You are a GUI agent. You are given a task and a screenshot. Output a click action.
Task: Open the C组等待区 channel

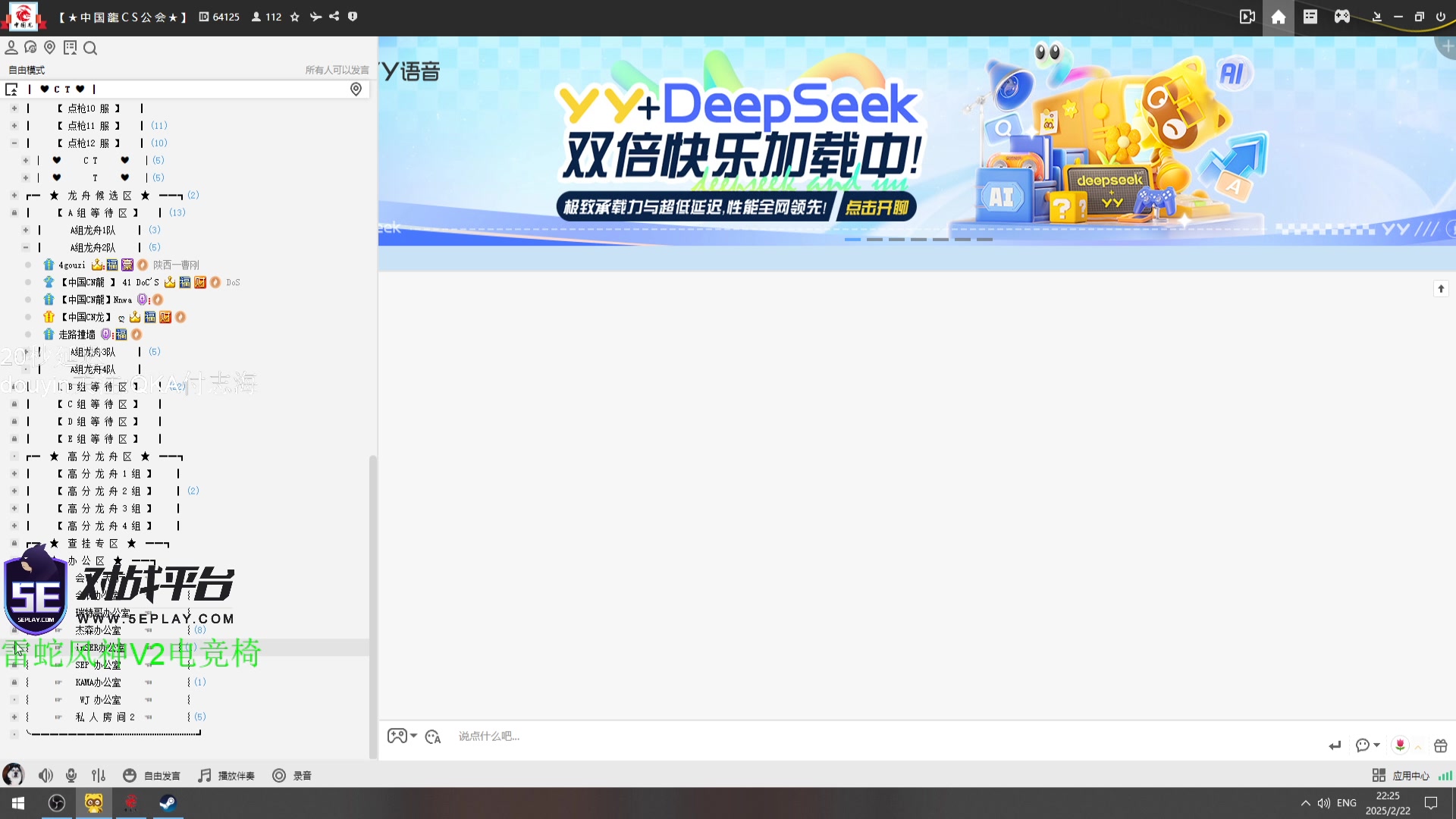tap(98, 405)
